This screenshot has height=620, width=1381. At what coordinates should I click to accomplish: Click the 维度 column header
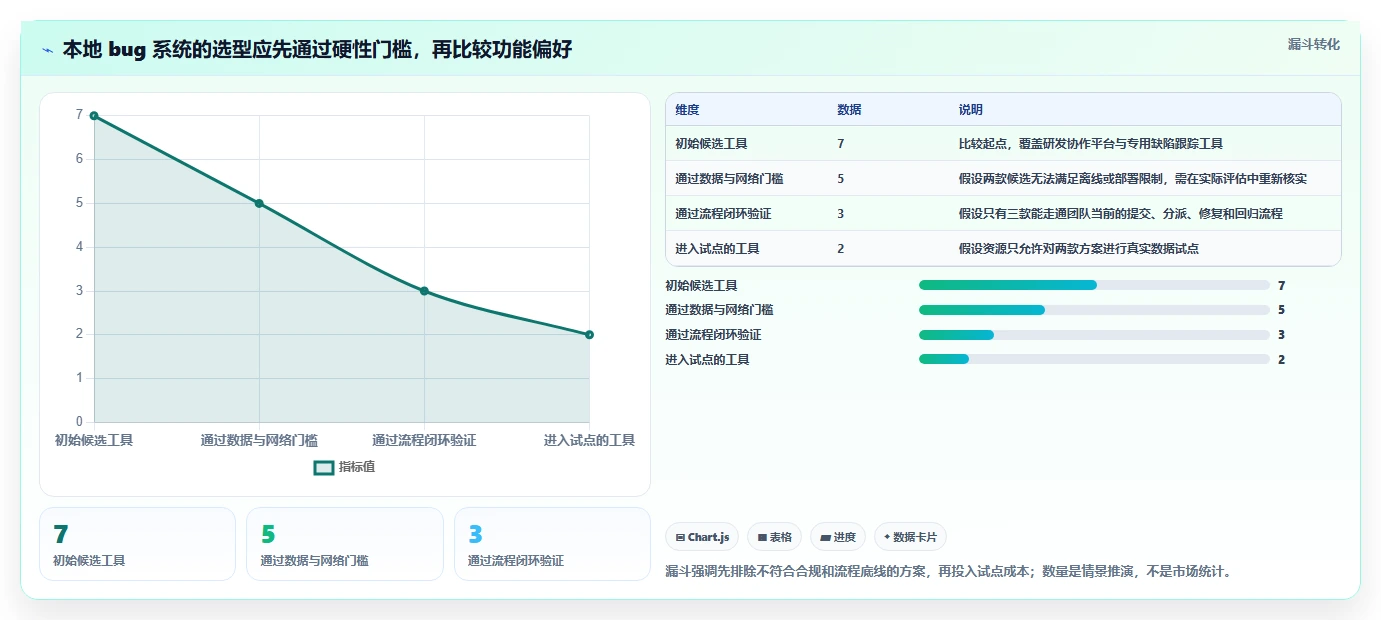[x=687, y=109]
